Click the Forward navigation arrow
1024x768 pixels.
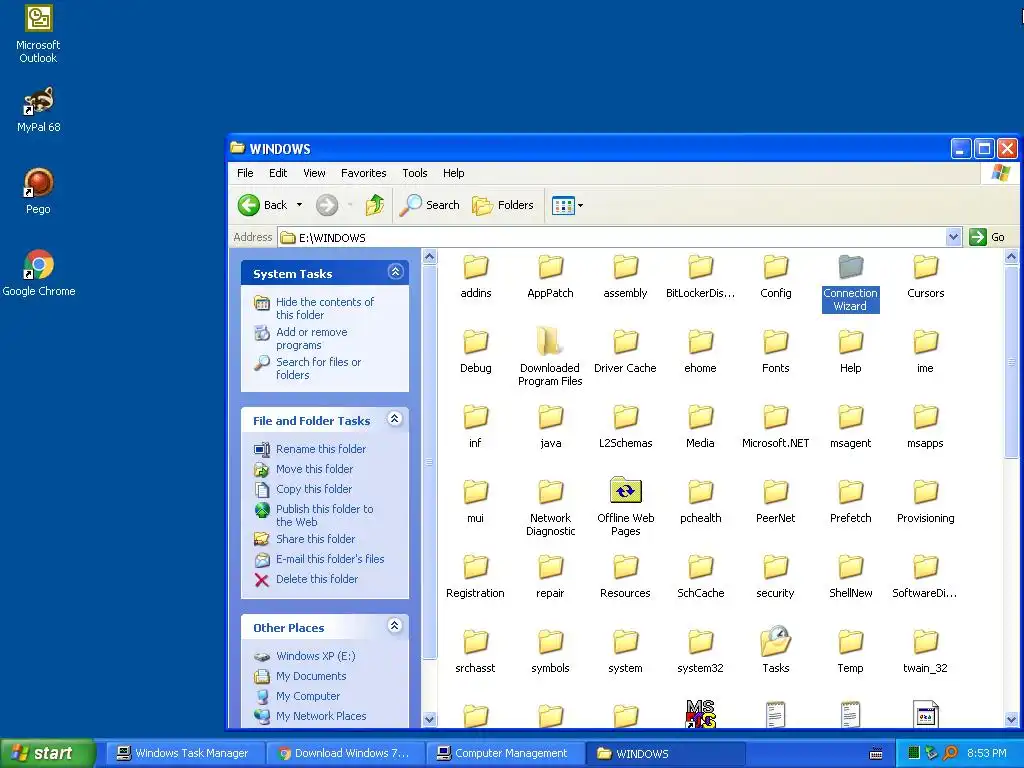pyautogui.click(x=327, y=205)
